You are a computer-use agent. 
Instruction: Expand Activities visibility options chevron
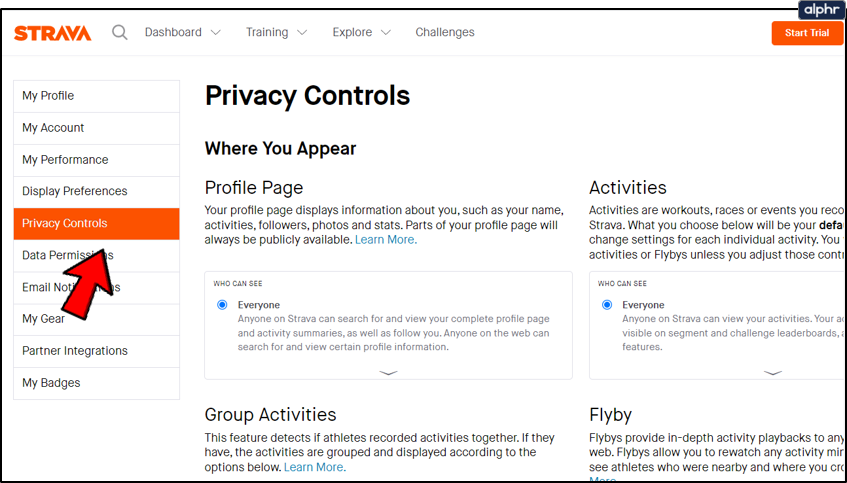(773, 372)
